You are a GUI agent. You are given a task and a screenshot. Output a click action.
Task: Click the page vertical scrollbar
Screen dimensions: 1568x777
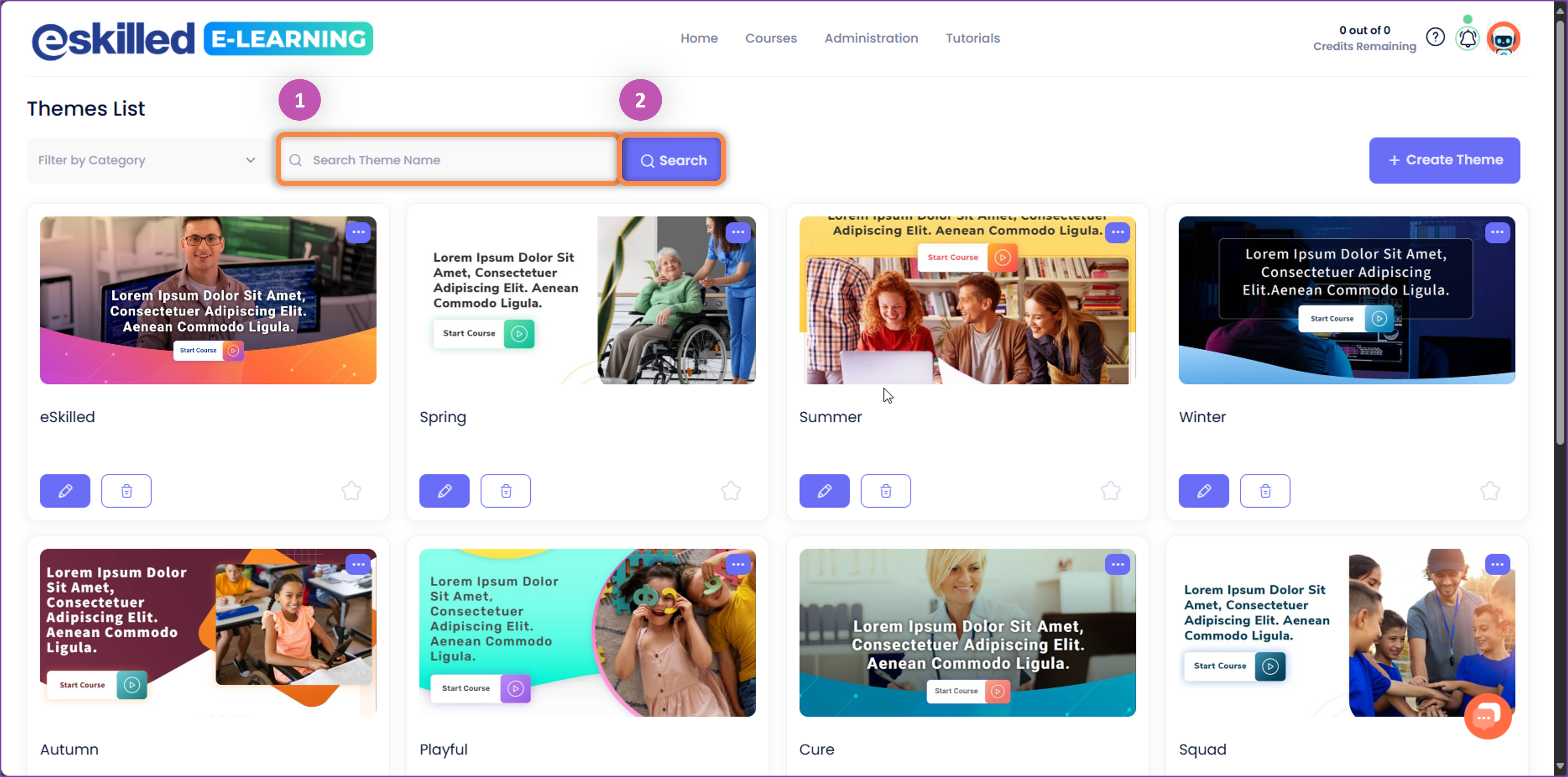pyautogui.click(x=1560, y=231)
